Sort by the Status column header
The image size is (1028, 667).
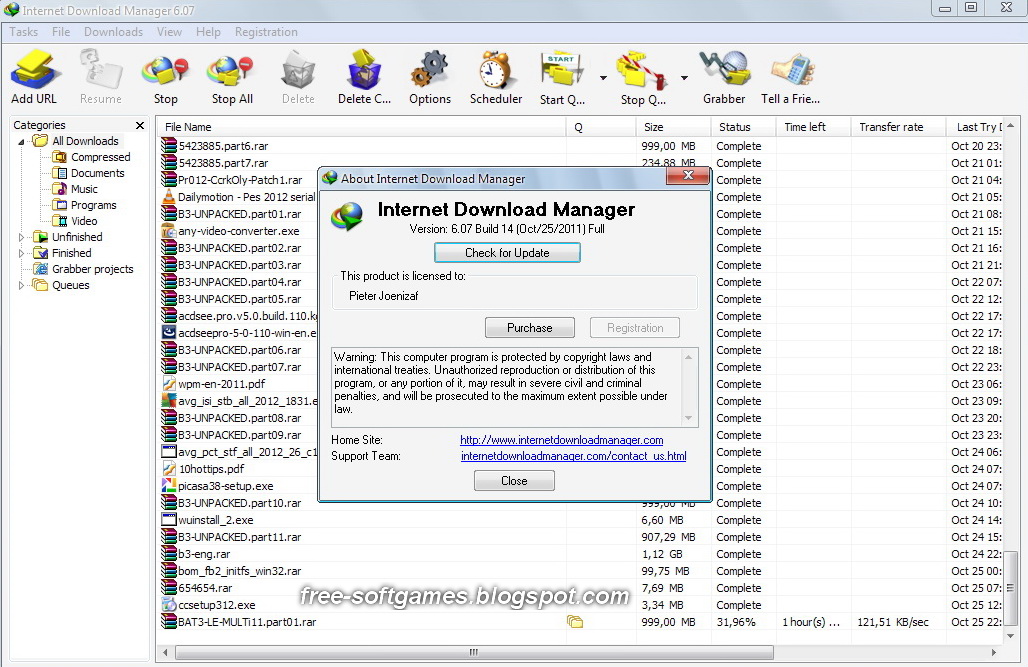pyautogui.click(x=743, y=127)
